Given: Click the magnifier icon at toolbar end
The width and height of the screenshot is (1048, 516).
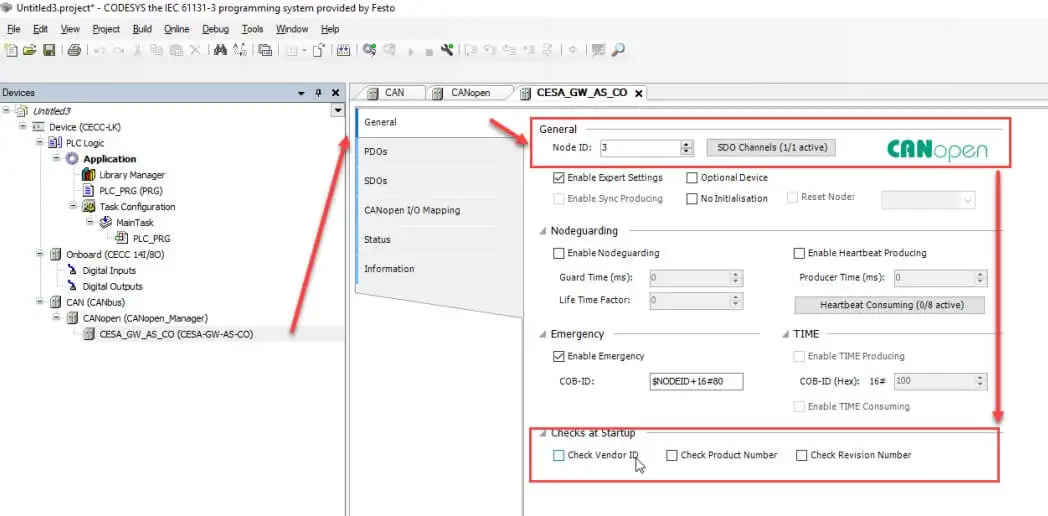Looking at the screenshot, I should click(618, 50).
